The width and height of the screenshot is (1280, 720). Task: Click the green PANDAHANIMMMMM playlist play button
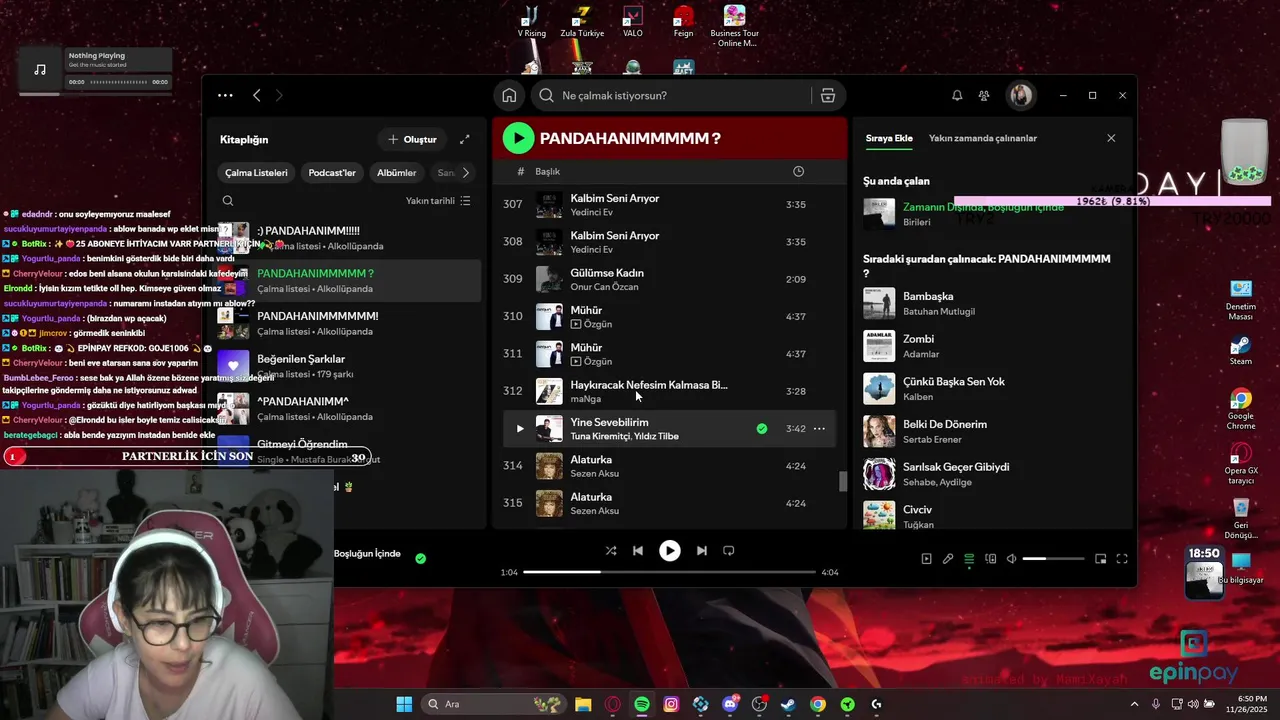tap(518, 139)
